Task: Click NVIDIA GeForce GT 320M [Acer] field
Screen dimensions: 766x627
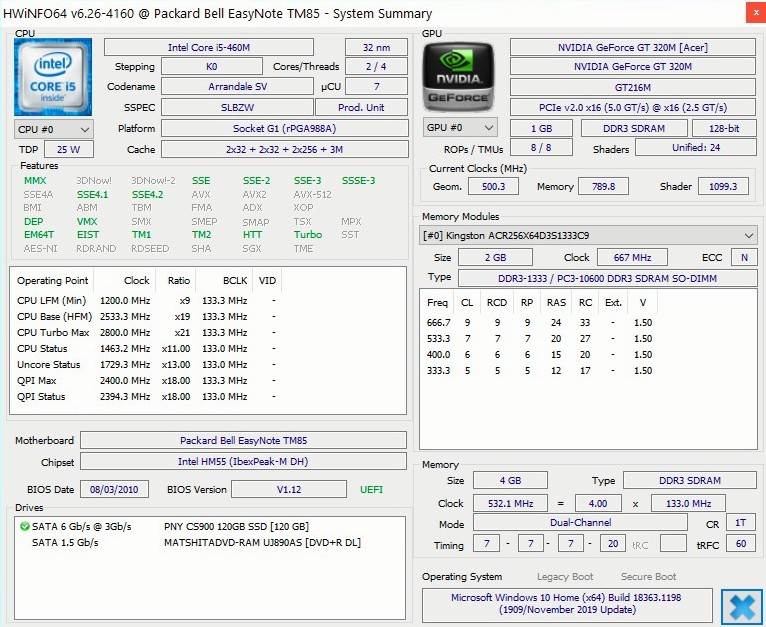Action: (633, 47)
